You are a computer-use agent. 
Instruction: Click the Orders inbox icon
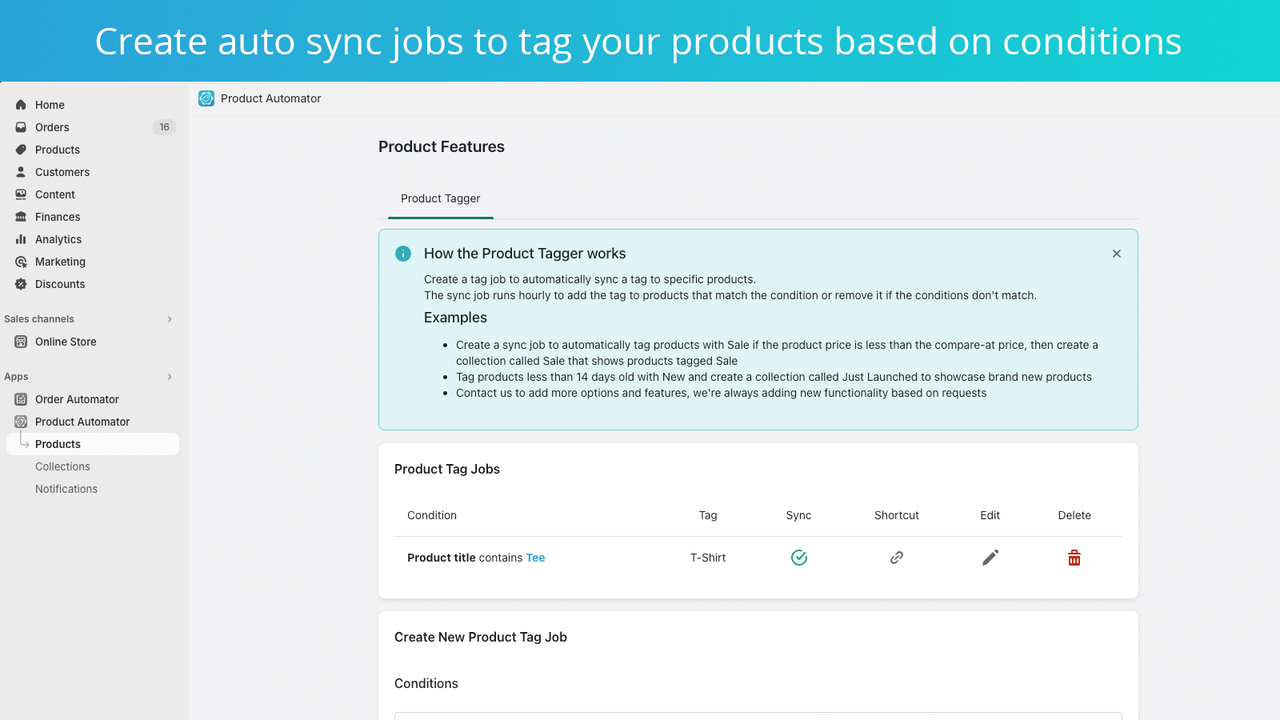pos(21,127)
